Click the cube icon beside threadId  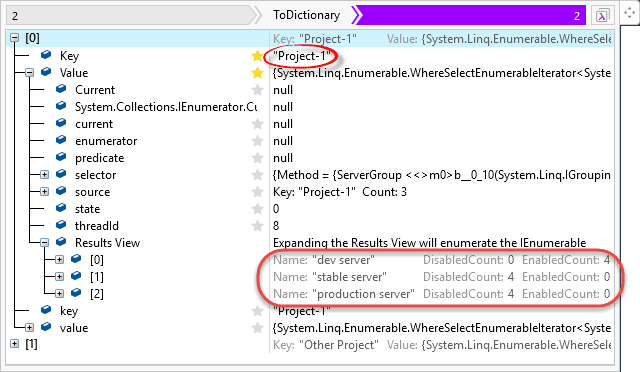pyautogui.click(x=61, y=225)
